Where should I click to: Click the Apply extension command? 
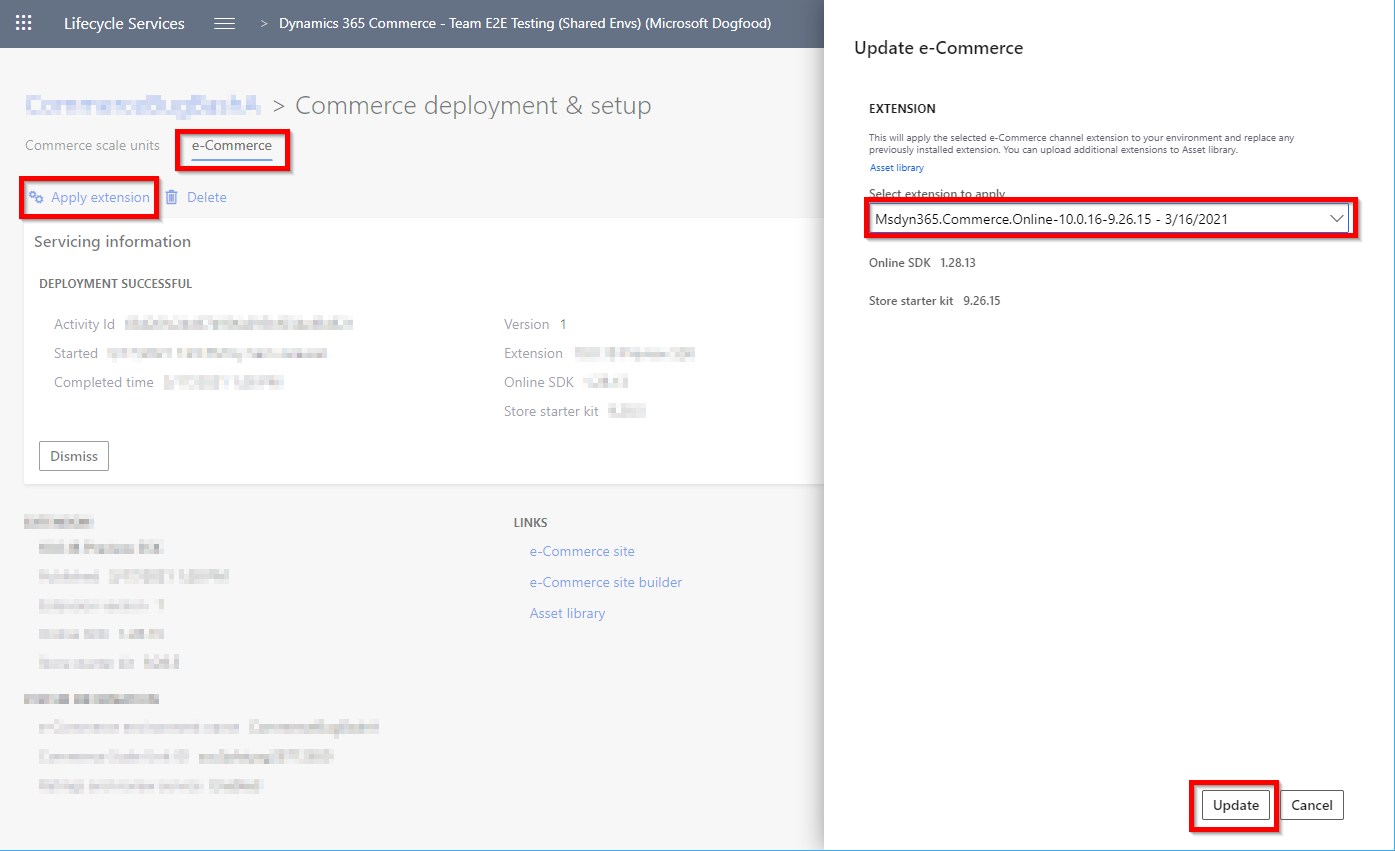[x=90, y=197]
